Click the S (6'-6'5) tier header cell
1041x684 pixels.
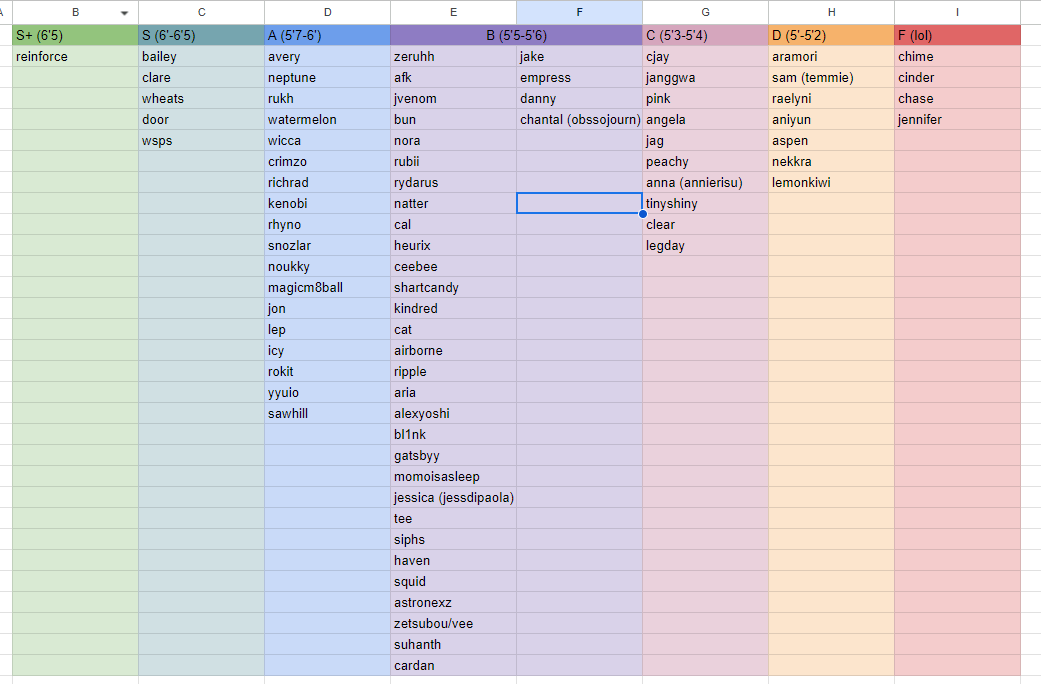(201, 35)
